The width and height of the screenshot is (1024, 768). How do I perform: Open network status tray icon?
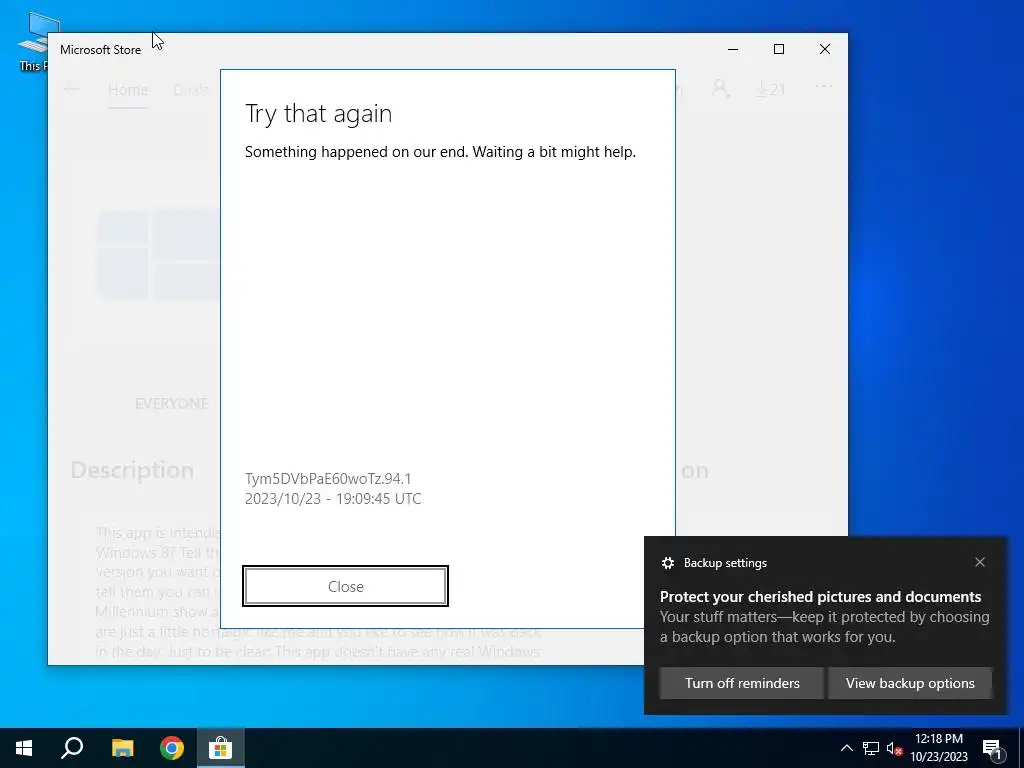point(871,748)
